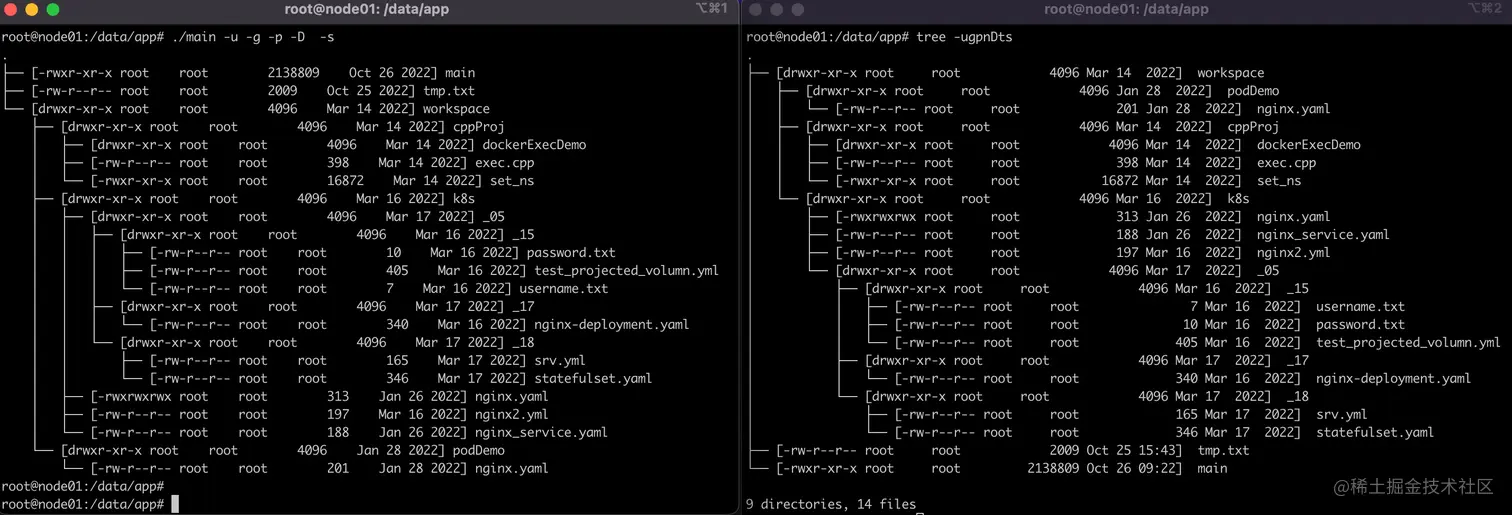Image resolution: width=1512 pixels, height=515 pixels.
Task: Minimize the left terminal with yellow button
Action: point(31,9)
